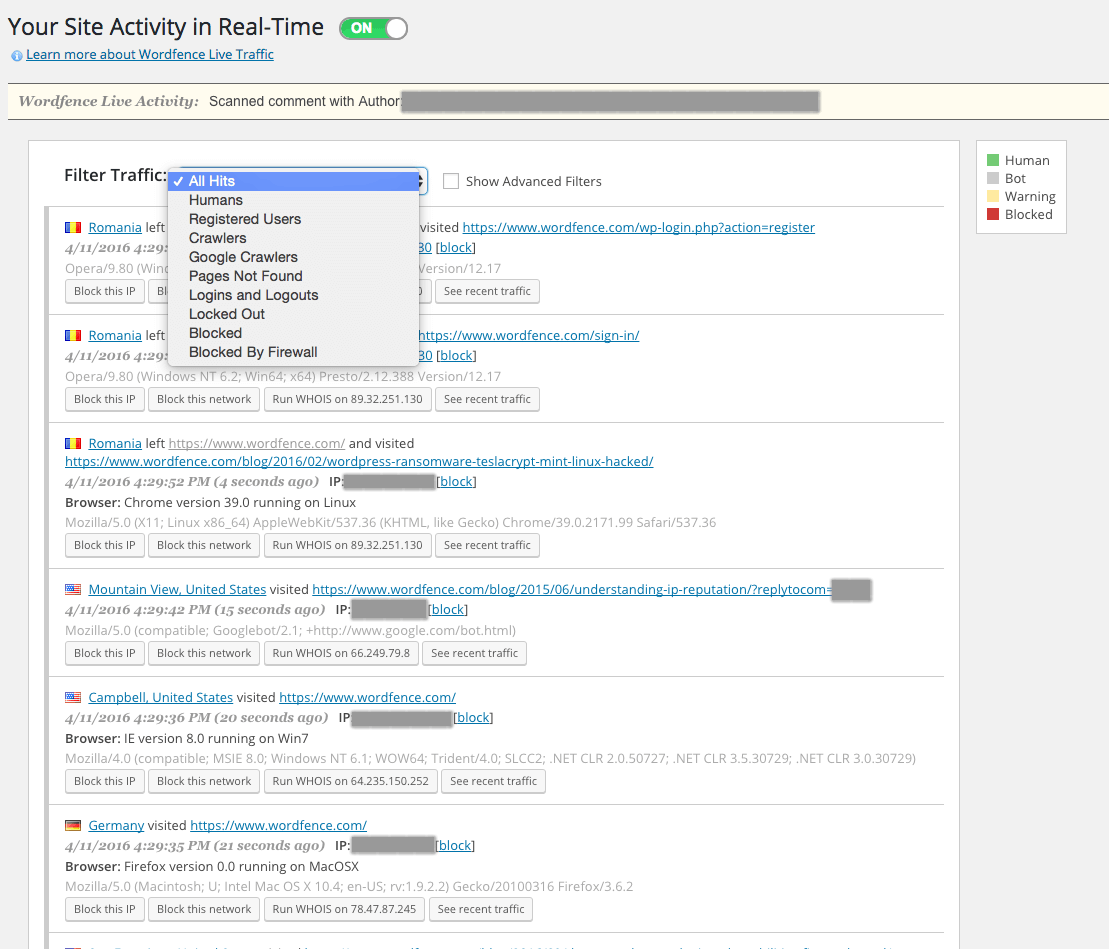Toggle Live Traffic off using the ON switch
Image resolution: width=1109 pixels, height=949 pixels.
[372, 28]
